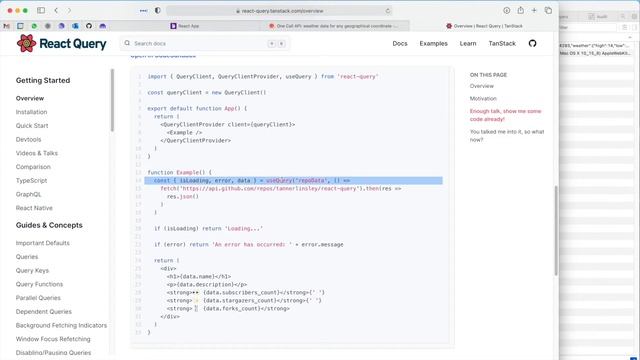
Task: Switch to the React App tab
Action: click(x=184, y=26)
